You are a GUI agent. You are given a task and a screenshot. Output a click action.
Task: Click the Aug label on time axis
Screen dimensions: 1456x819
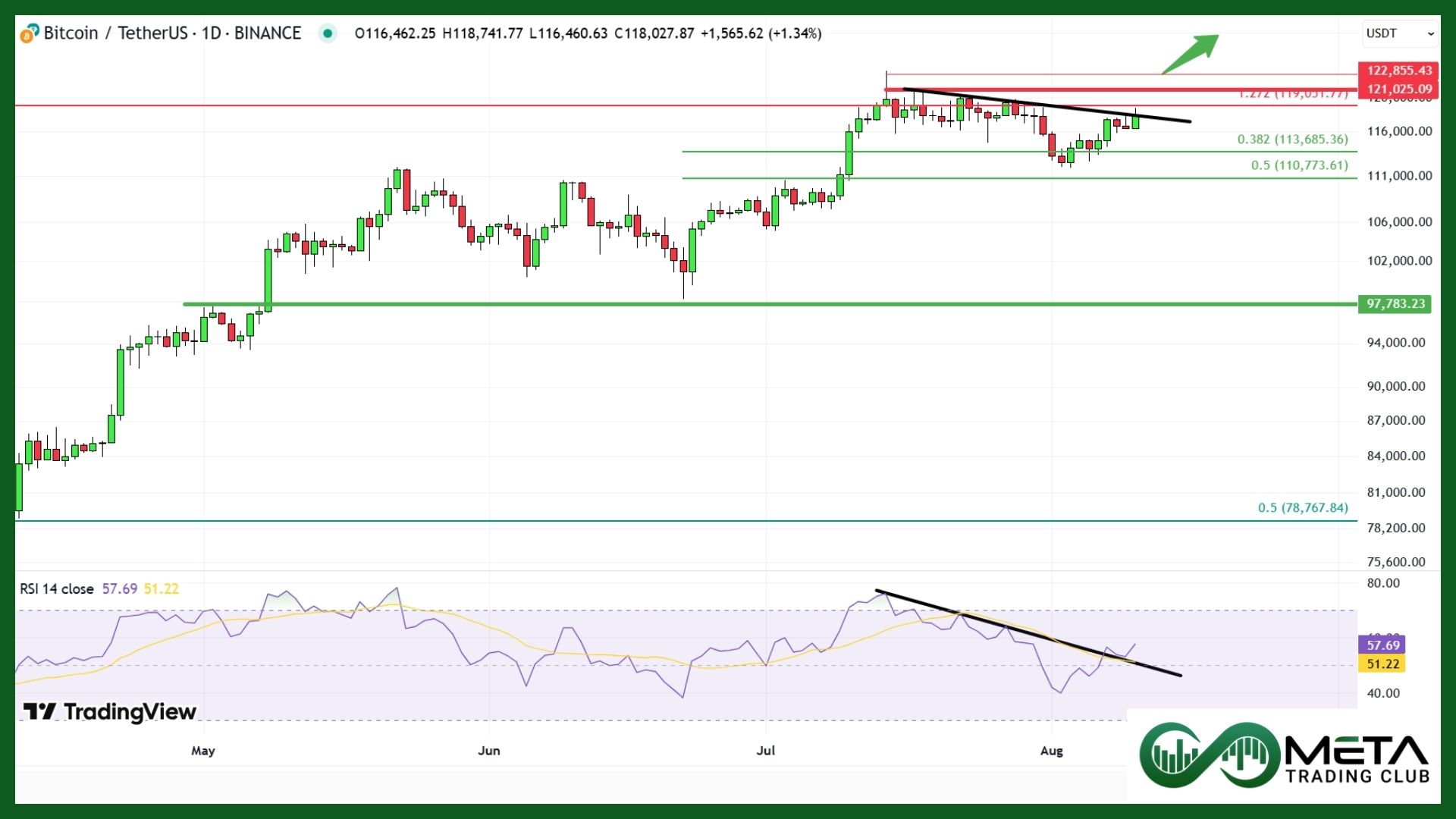pyautogui.click(x=1051, y=751)
